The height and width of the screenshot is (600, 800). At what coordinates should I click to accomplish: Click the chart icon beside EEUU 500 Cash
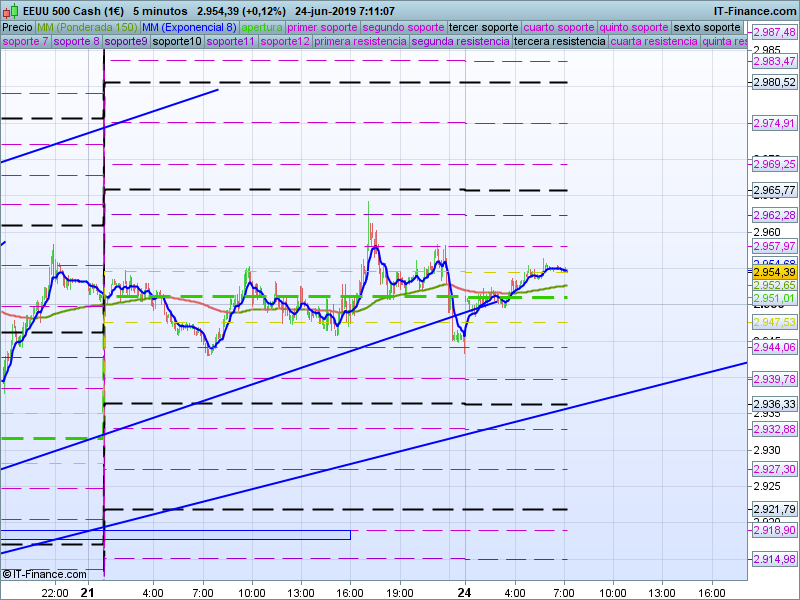(13, 10)
